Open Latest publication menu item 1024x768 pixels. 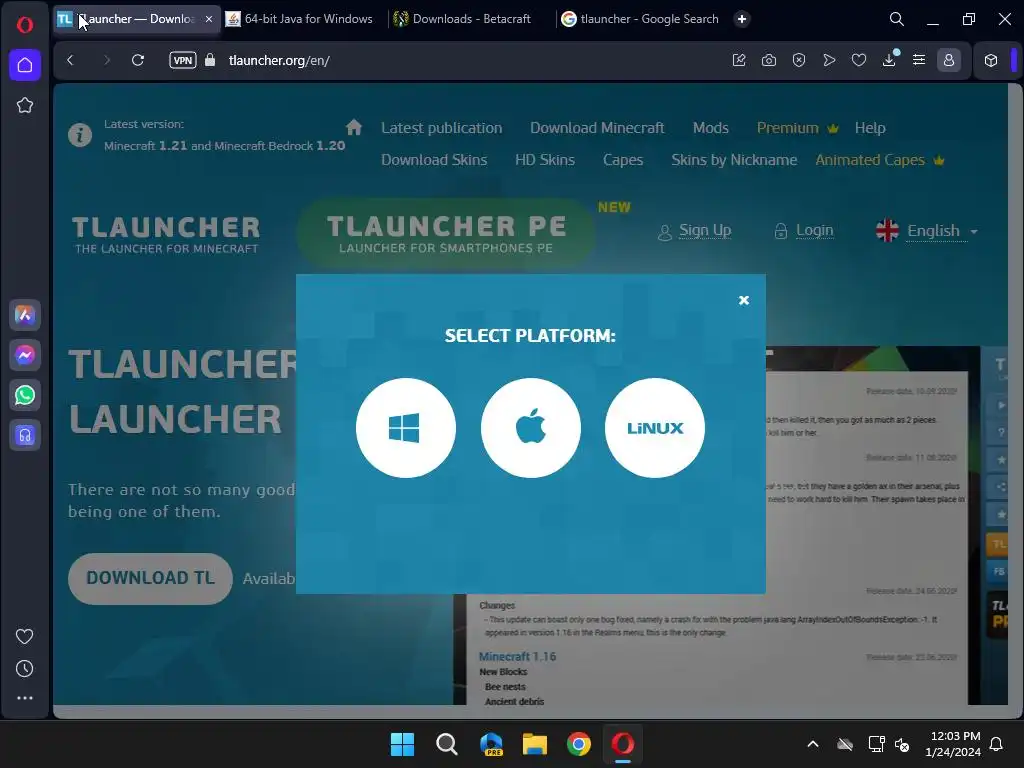click(441, 128)
